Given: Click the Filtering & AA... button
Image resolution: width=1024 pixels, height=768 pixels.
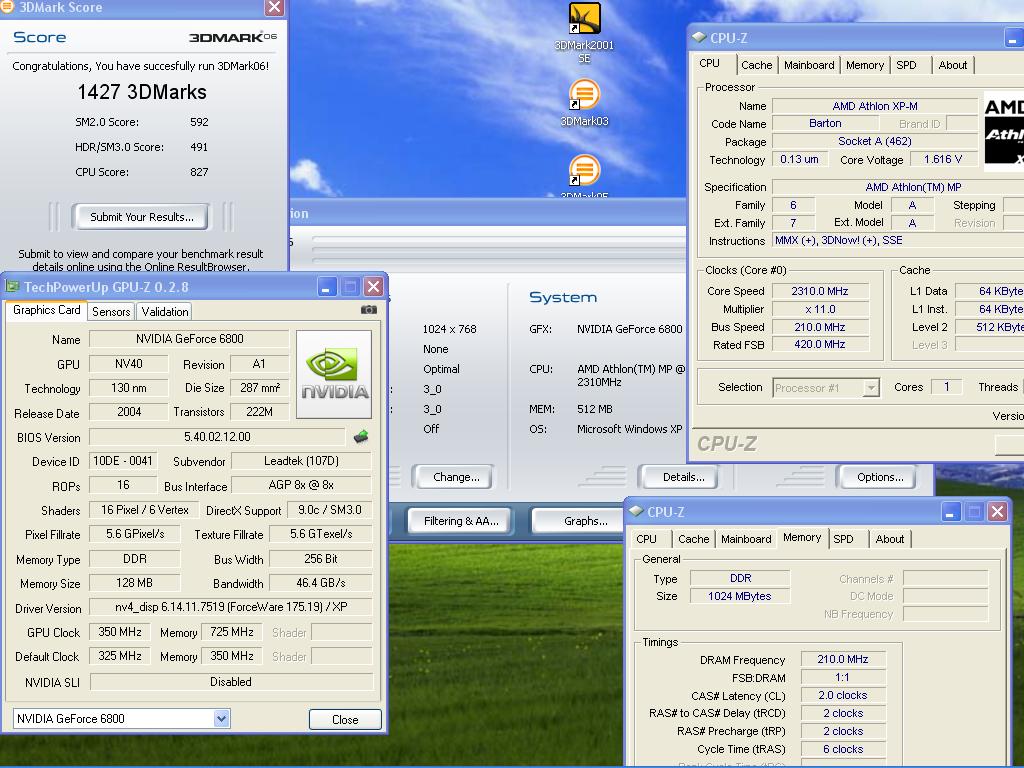Looking at the screenshot, I should 460,521.
